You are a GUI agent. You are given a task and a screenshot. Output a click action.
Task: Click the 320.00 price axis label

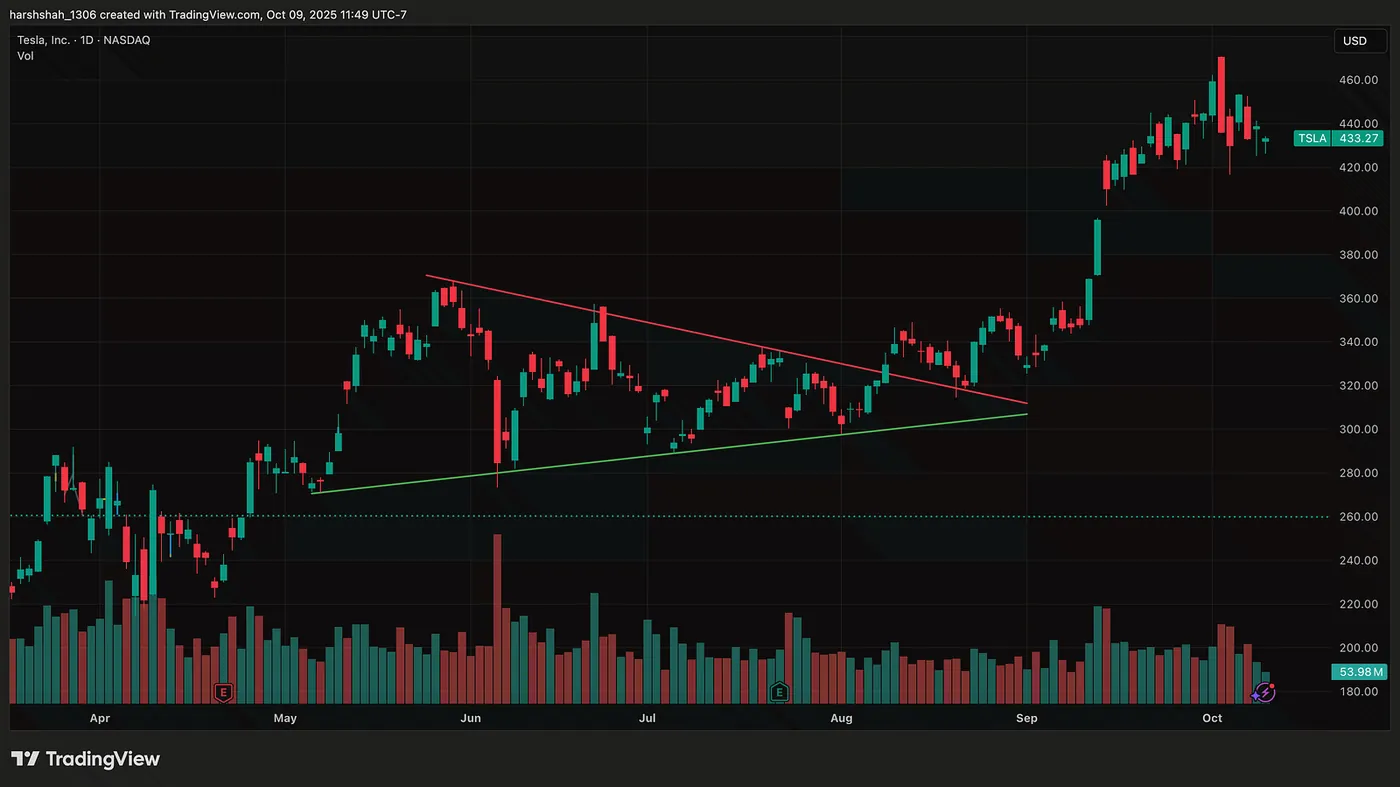pyautogui.click(x=1359, y=386)
